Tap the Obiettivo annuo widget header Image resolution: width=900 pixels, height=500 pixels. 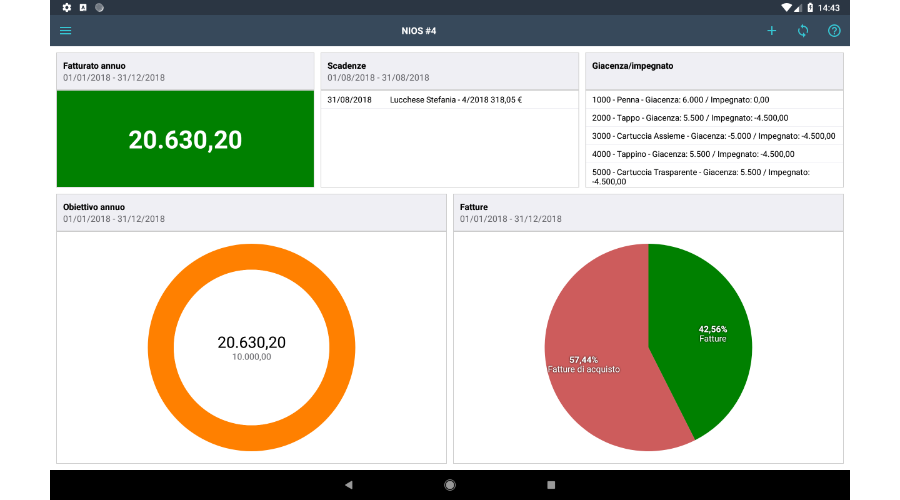pyautogui.click(x=250, y=212)
